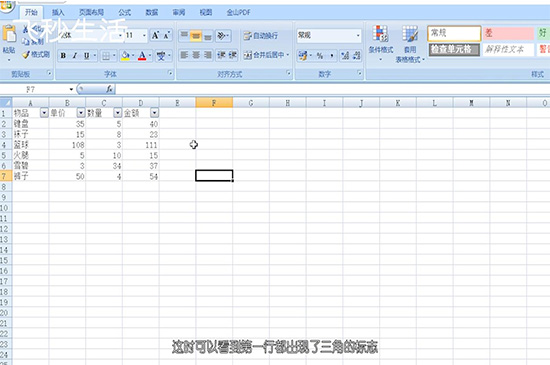Screen dimensions: 550x365
Task: Toggle bold formatting with B
Action: point(63,55)
